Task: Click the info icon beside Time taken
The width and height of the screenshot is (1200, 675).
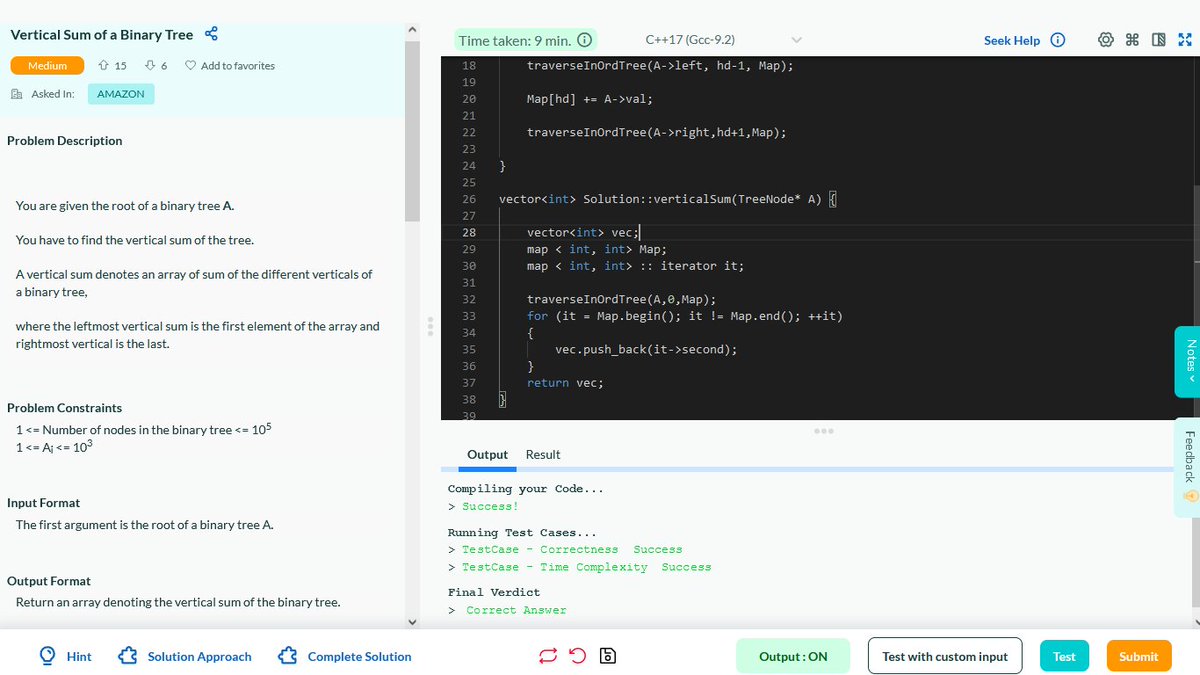Action: (x=585, y=41)
